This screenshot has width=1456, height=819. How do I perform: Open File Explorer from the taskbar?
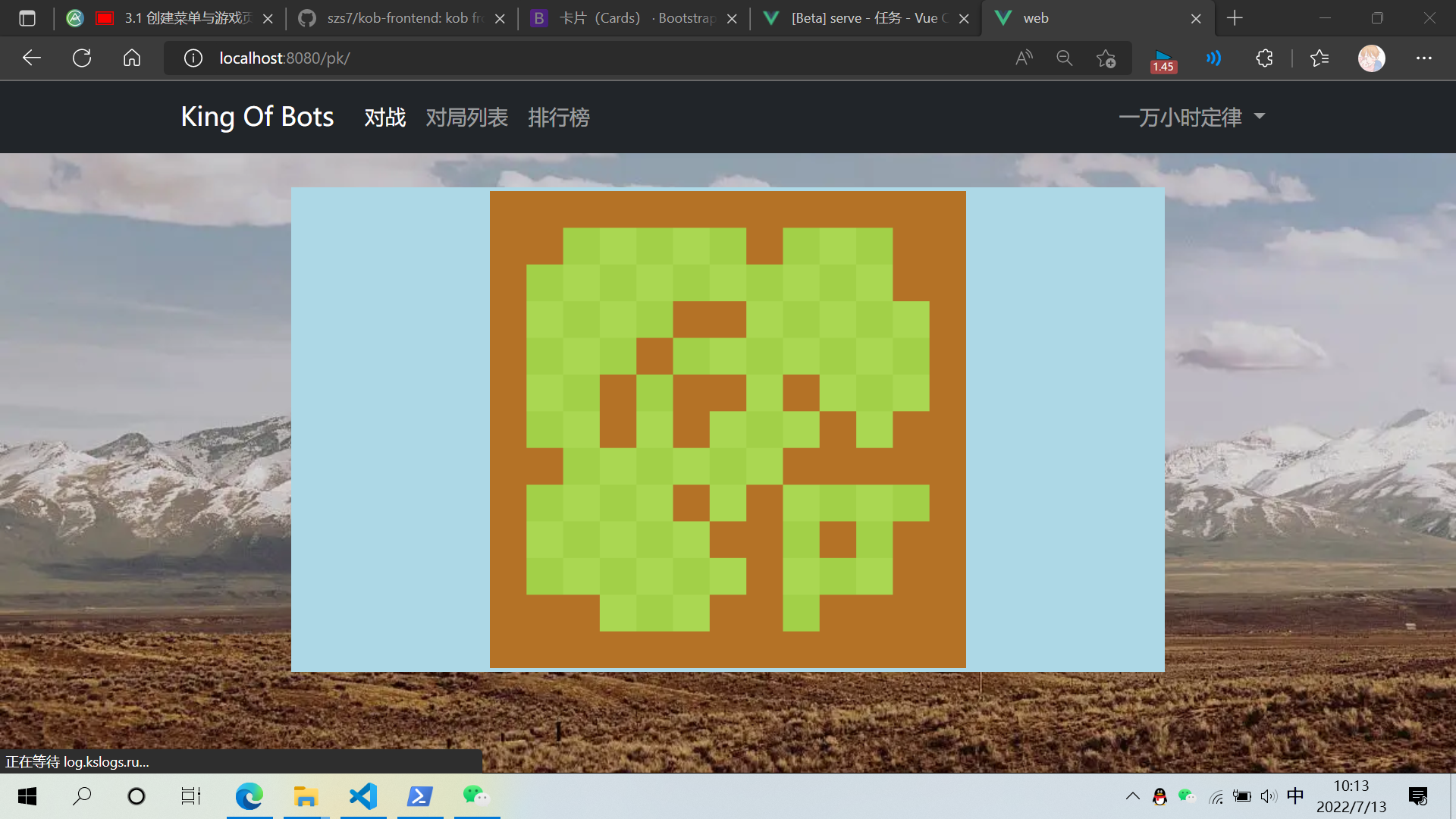(306, 796)
